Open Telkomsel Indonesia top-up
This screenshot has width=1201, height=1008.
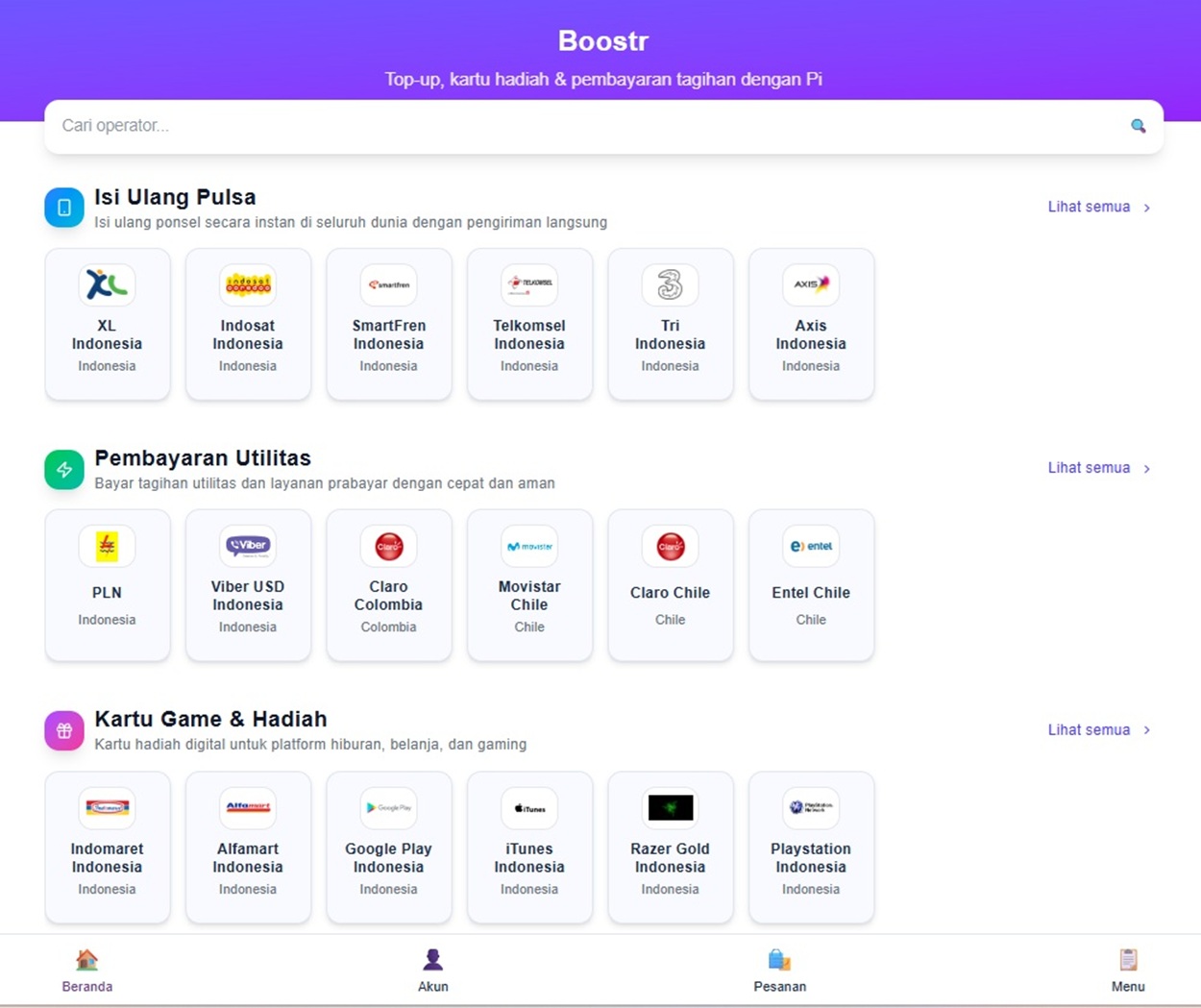pyautogui.click(x=529, y=324)
